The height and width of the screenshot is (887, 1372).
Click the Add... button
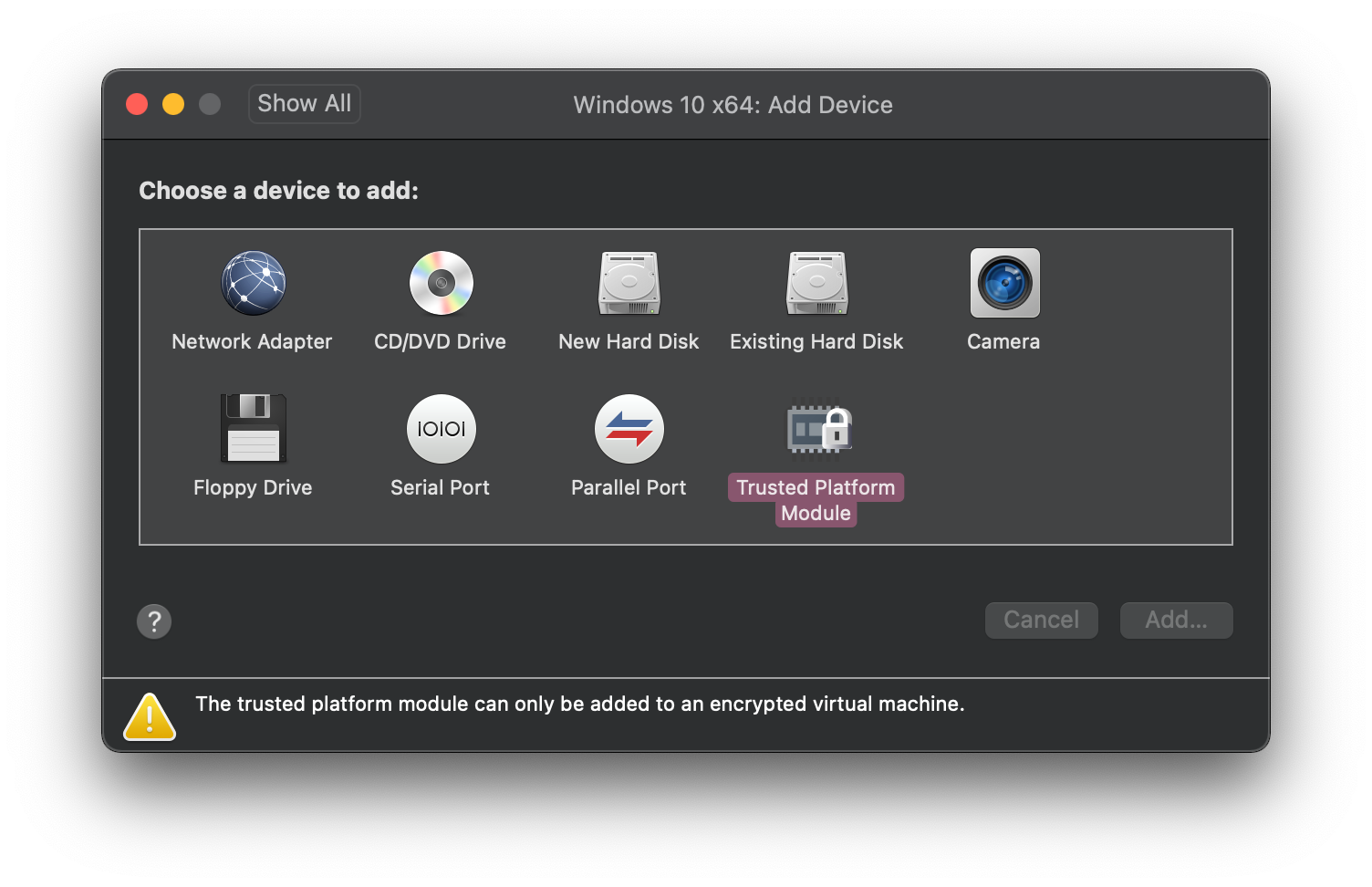pos(1176,621)
